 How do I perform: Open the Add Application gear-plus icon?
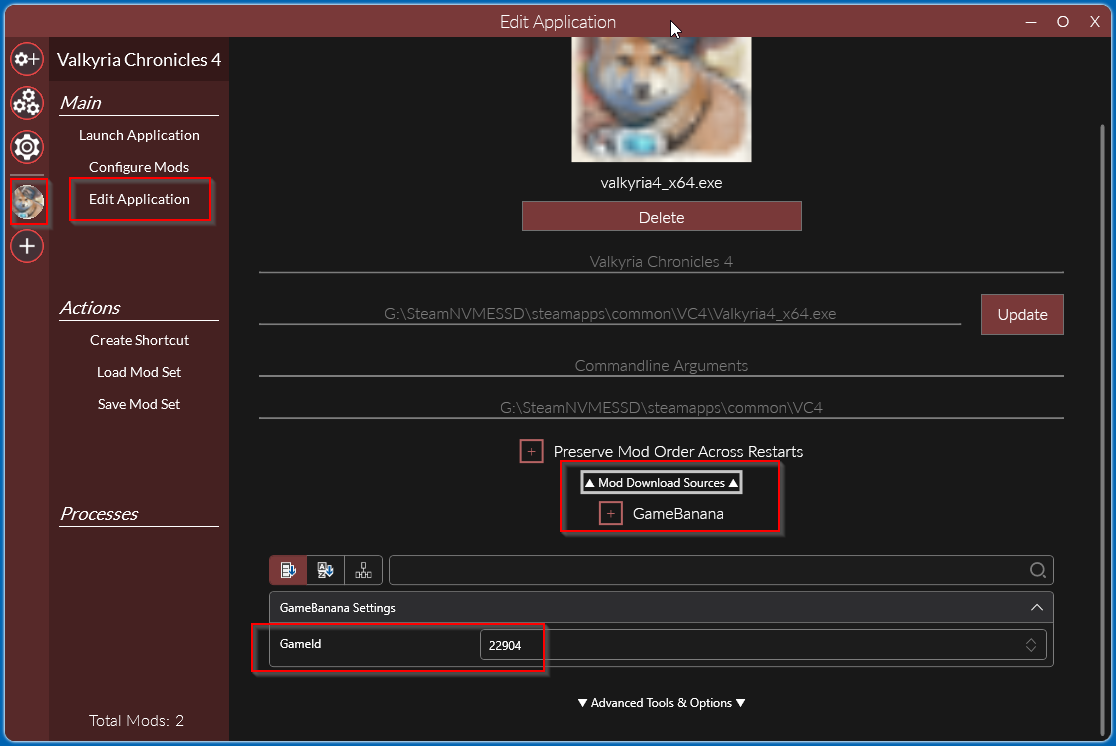point(27,59)
